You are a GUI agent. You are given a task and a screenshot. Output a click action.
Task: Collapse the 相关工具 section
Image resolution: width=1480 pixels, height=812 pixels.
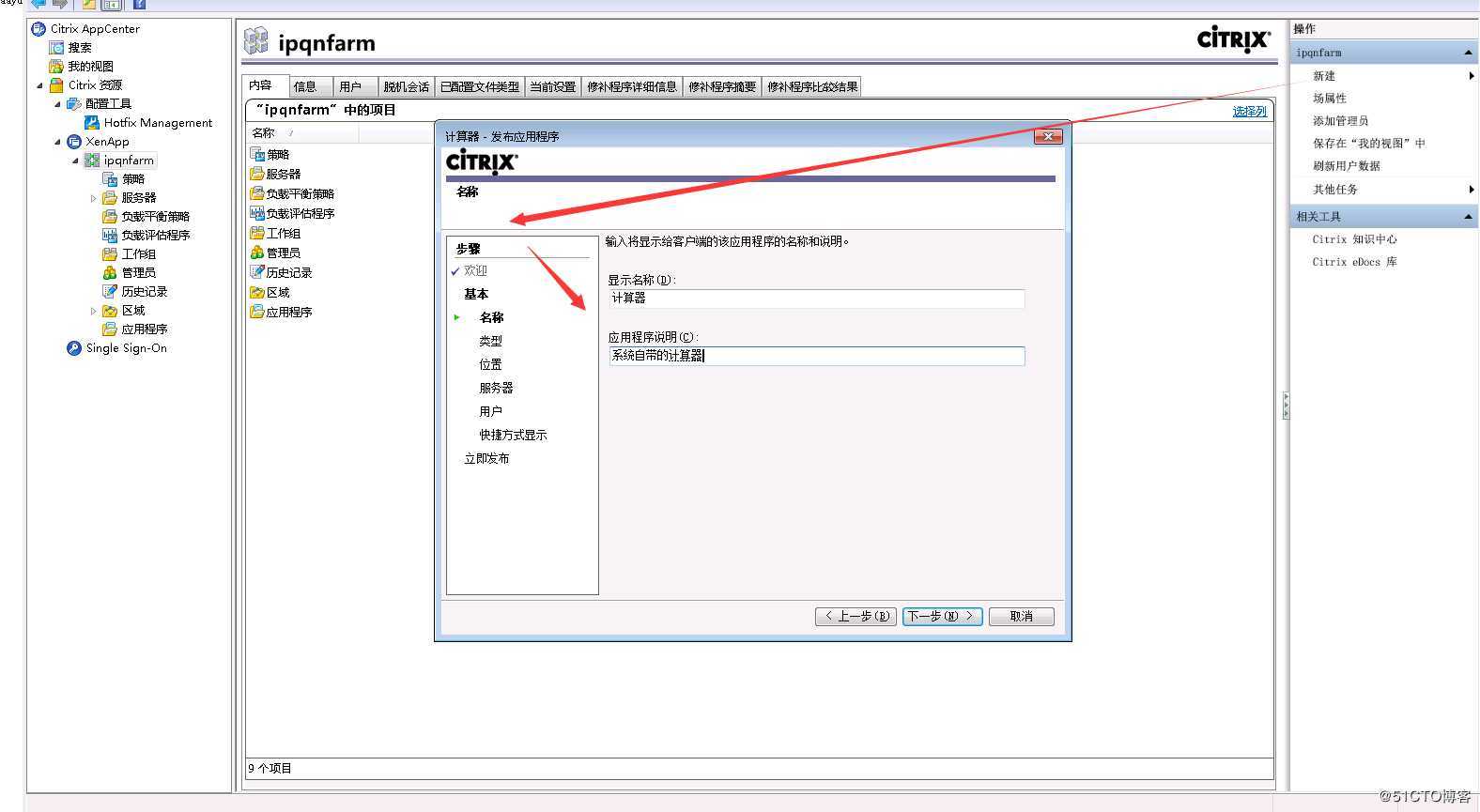(x=1468, y=217)
